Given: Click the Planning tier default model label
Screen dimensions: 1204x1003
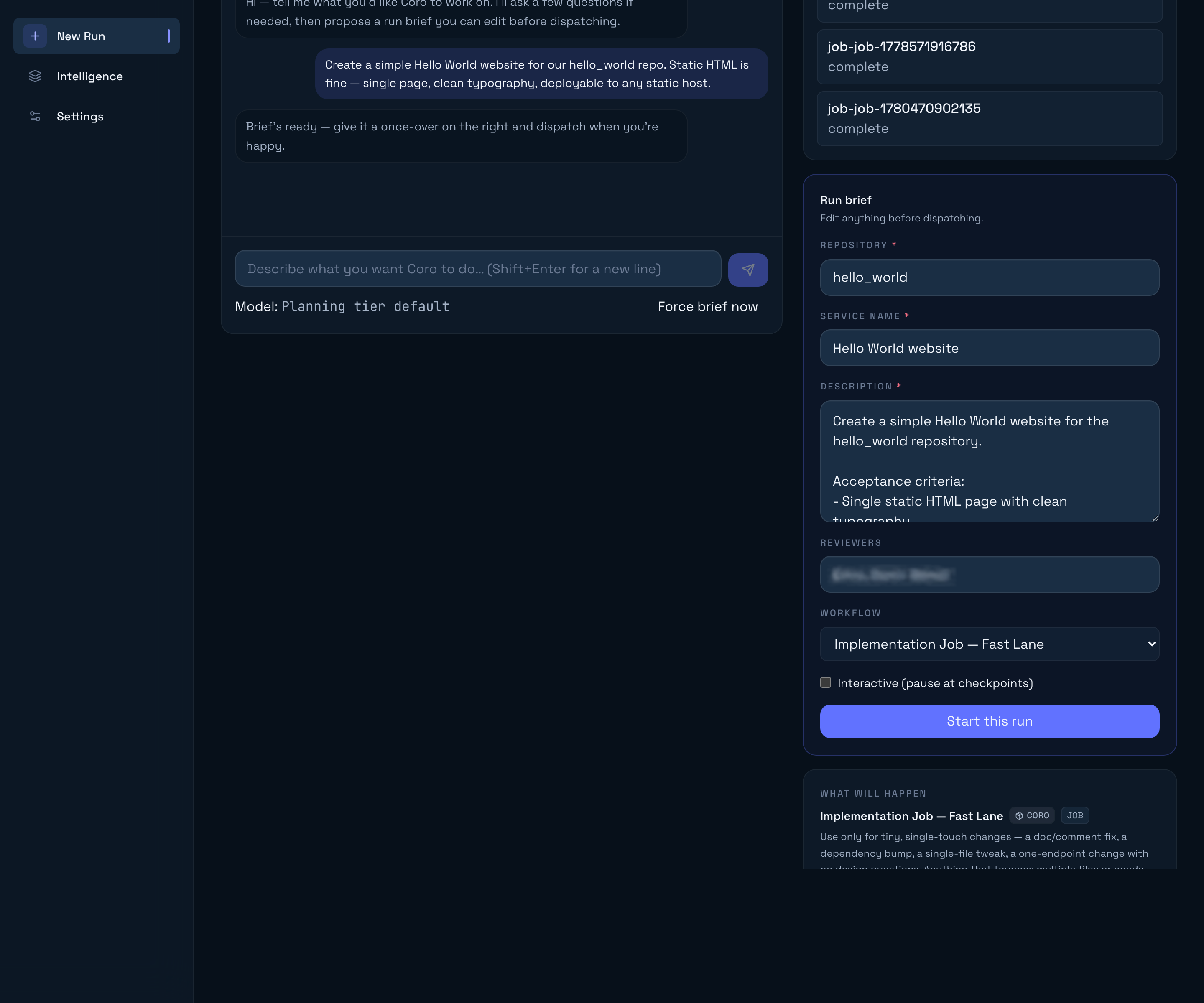Looking at the screenshot, I should click(365, 307).
